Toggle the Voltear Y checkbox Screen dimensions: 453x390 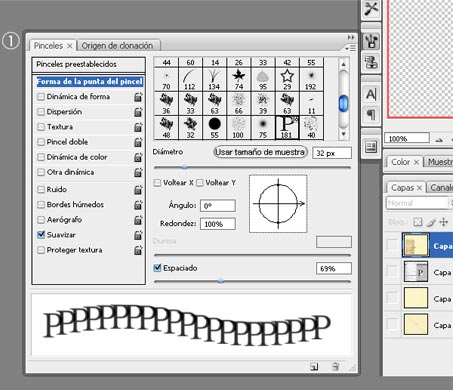(199, 183)
